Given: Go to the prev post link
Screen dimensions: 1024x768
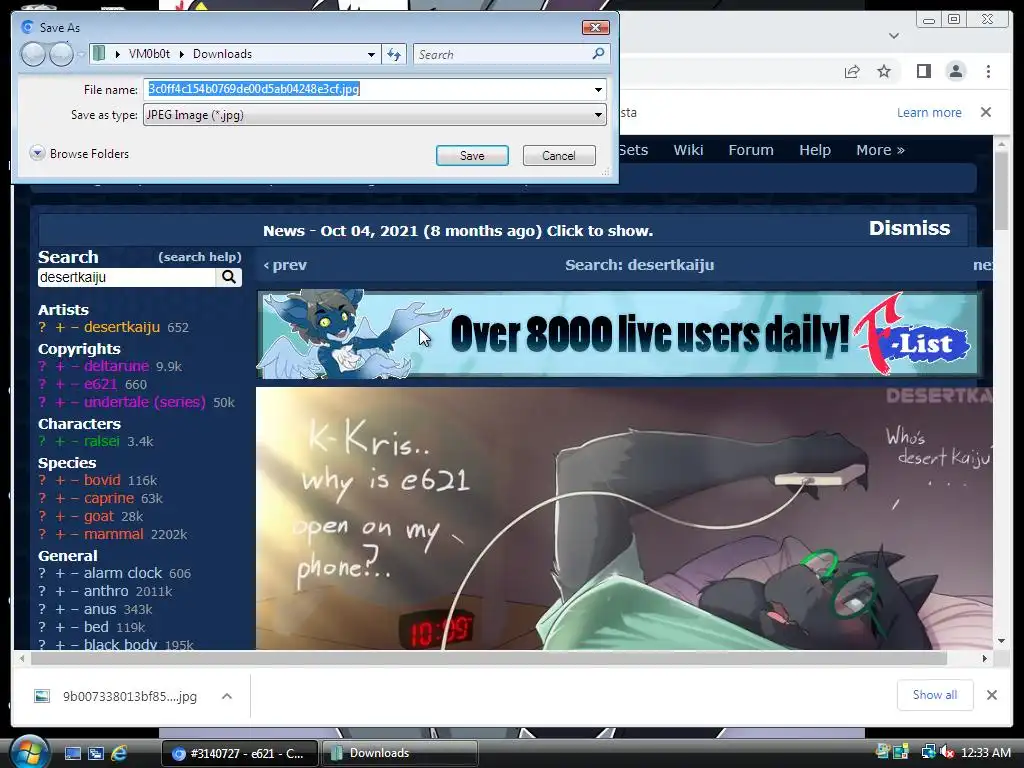Looking at the screenshot, I should click(x=285, y=265).
